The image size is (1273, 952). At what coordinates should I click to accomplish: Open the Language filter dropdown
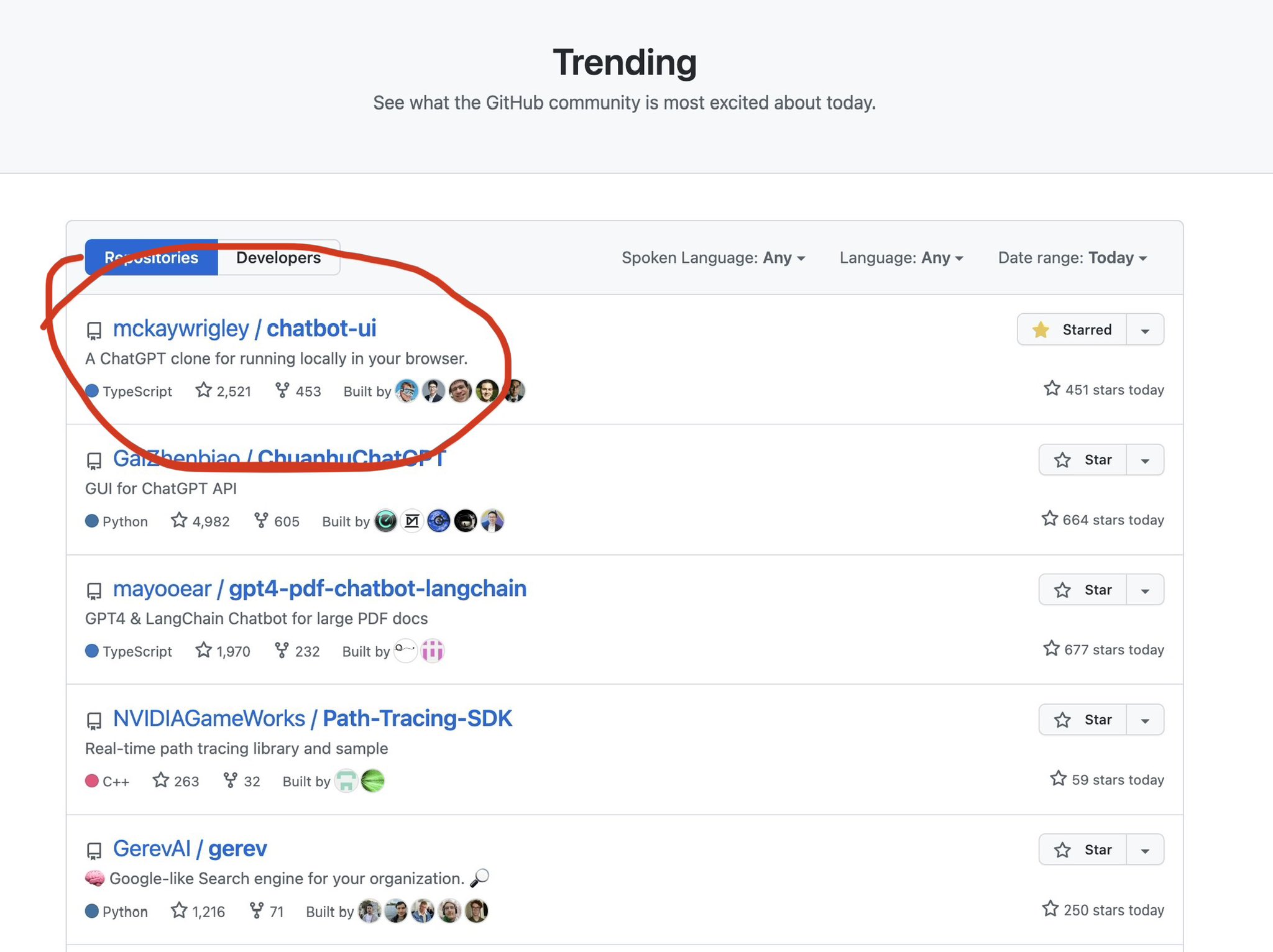tap(901, 258)
